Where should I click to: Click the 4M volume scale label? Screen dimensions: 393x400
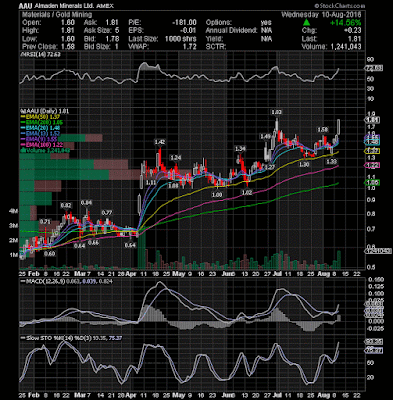pyautogui.click(x=14, y=211)
